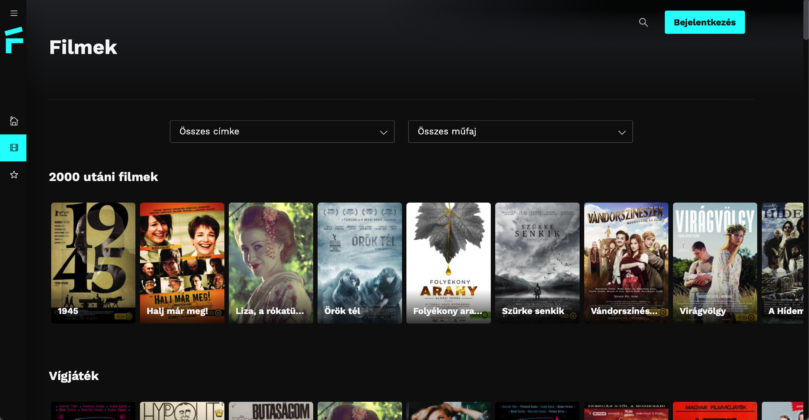This screenshot has width=809, height=420.
Task: Select the Halj már meg! film
Action: click(182, 262)
